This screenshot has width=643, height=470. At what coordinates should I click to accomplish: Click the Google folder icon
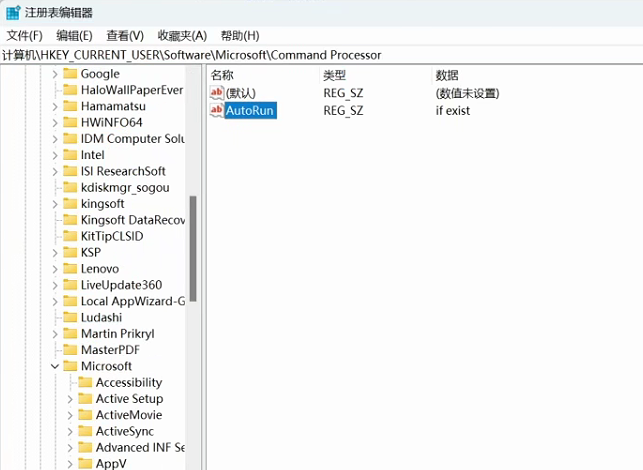(70, 74)
